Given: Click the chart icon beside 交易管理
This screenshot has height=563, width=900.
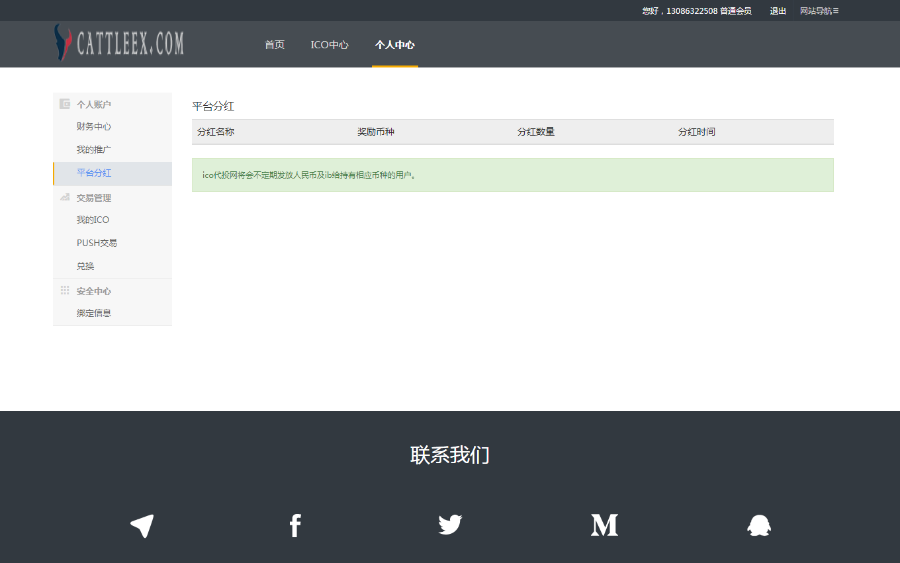Looking at the screenshot, I should pos(65,197).
